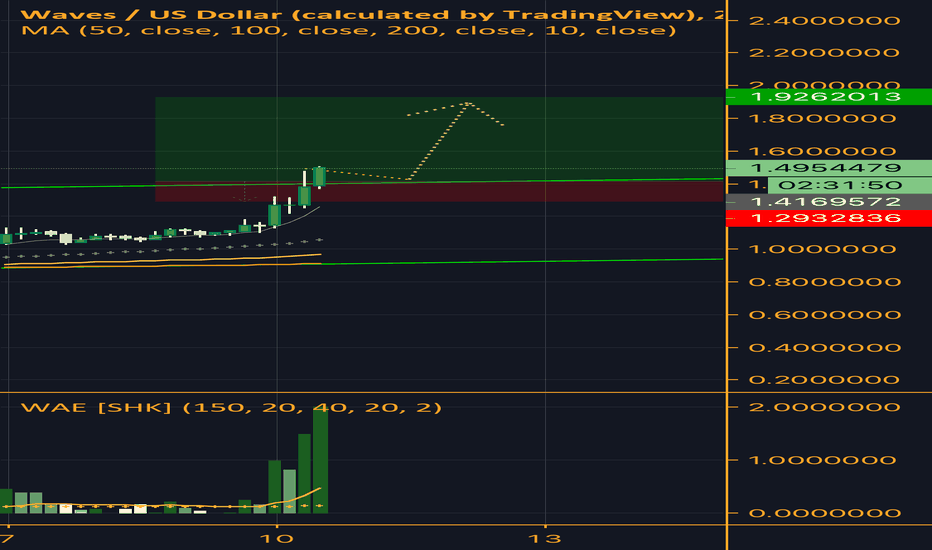This screenshot has height=550, width=932.
Task: Select the red stop-loss zone of the long position
Action: click(x=439, y=191)
